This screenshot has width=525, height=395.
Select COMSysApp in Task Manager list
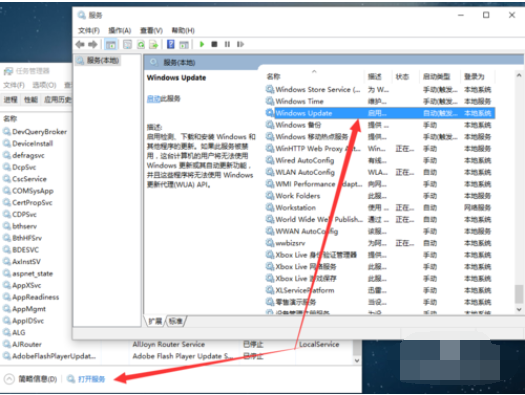pyautogui.click(x=33, y=191)
